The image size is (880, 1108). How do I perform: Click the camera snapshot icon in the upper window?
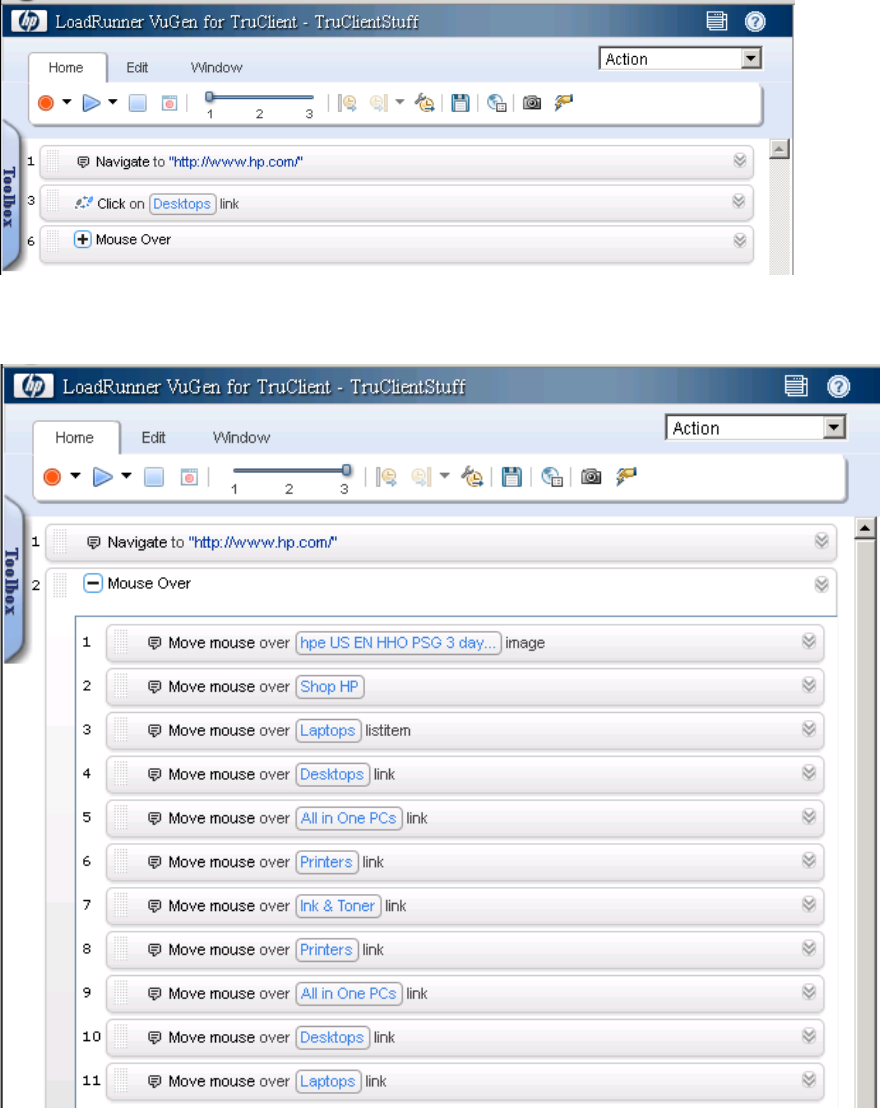pyautogui.click(x=532, y=103)
